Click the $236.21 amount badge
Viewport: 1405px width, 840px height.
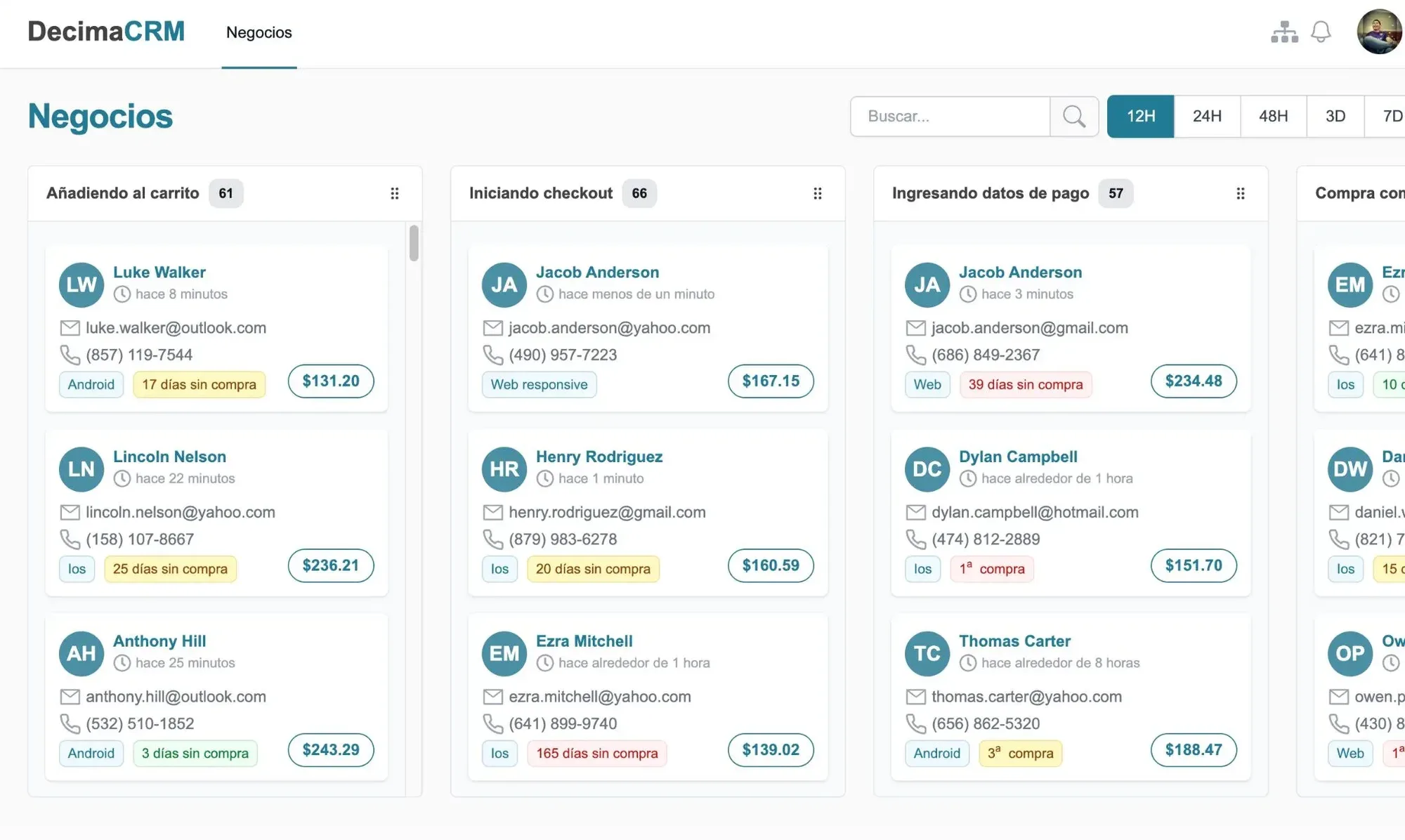coord(331,565)
